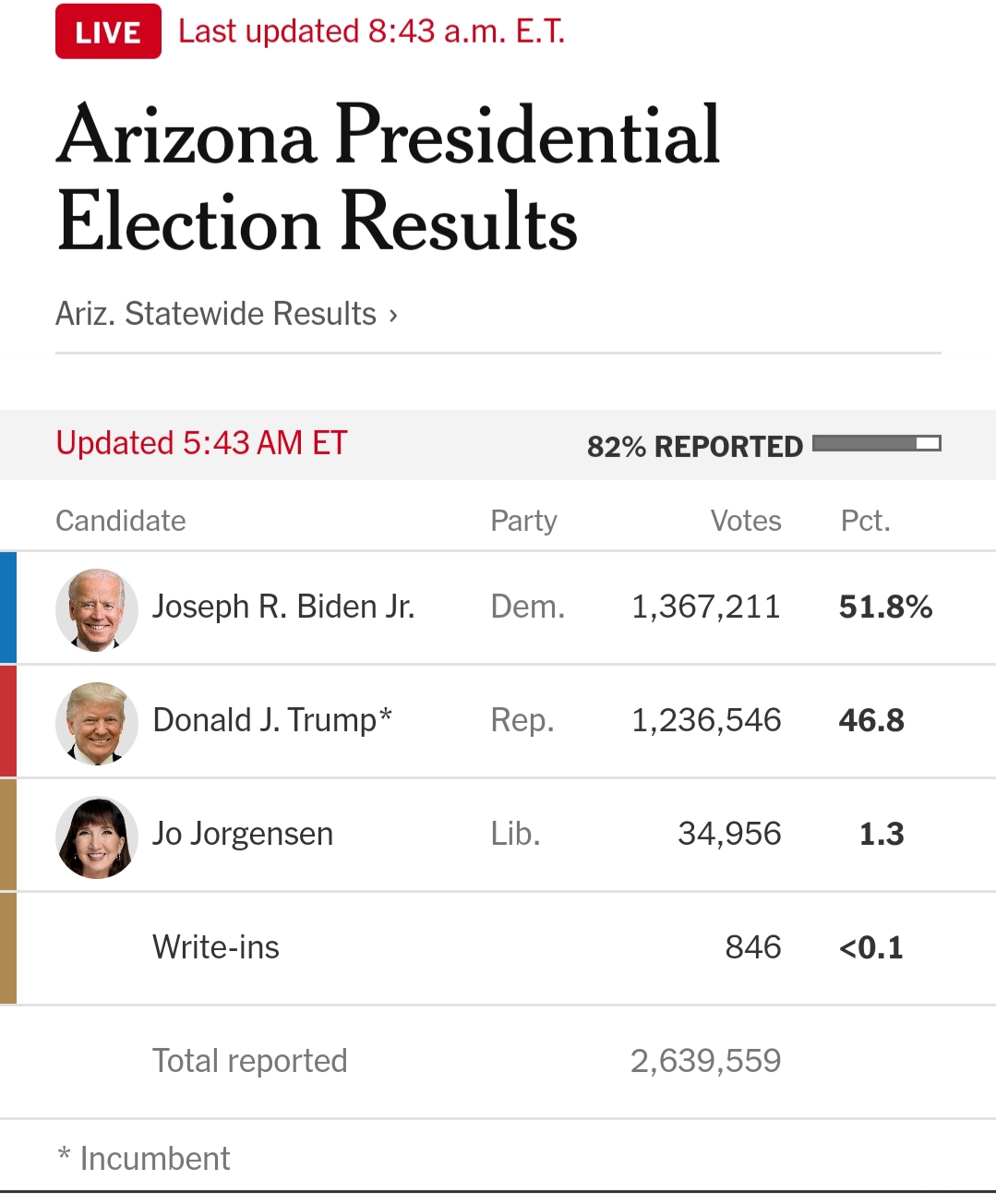Screen dimensions: 996x1204
Task: Click the Write-ins row label
Action: coord(216,947)
